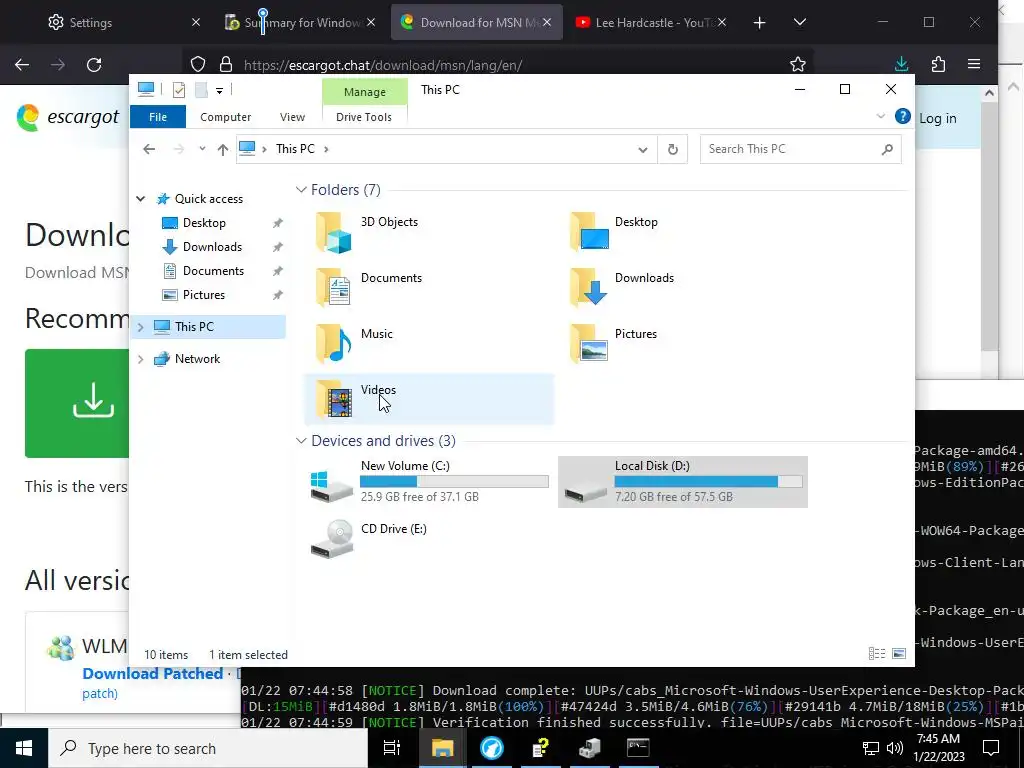Click the Manage contextual tab
This screenshot has height=768, width=1024.
click(x=365, y=92)
